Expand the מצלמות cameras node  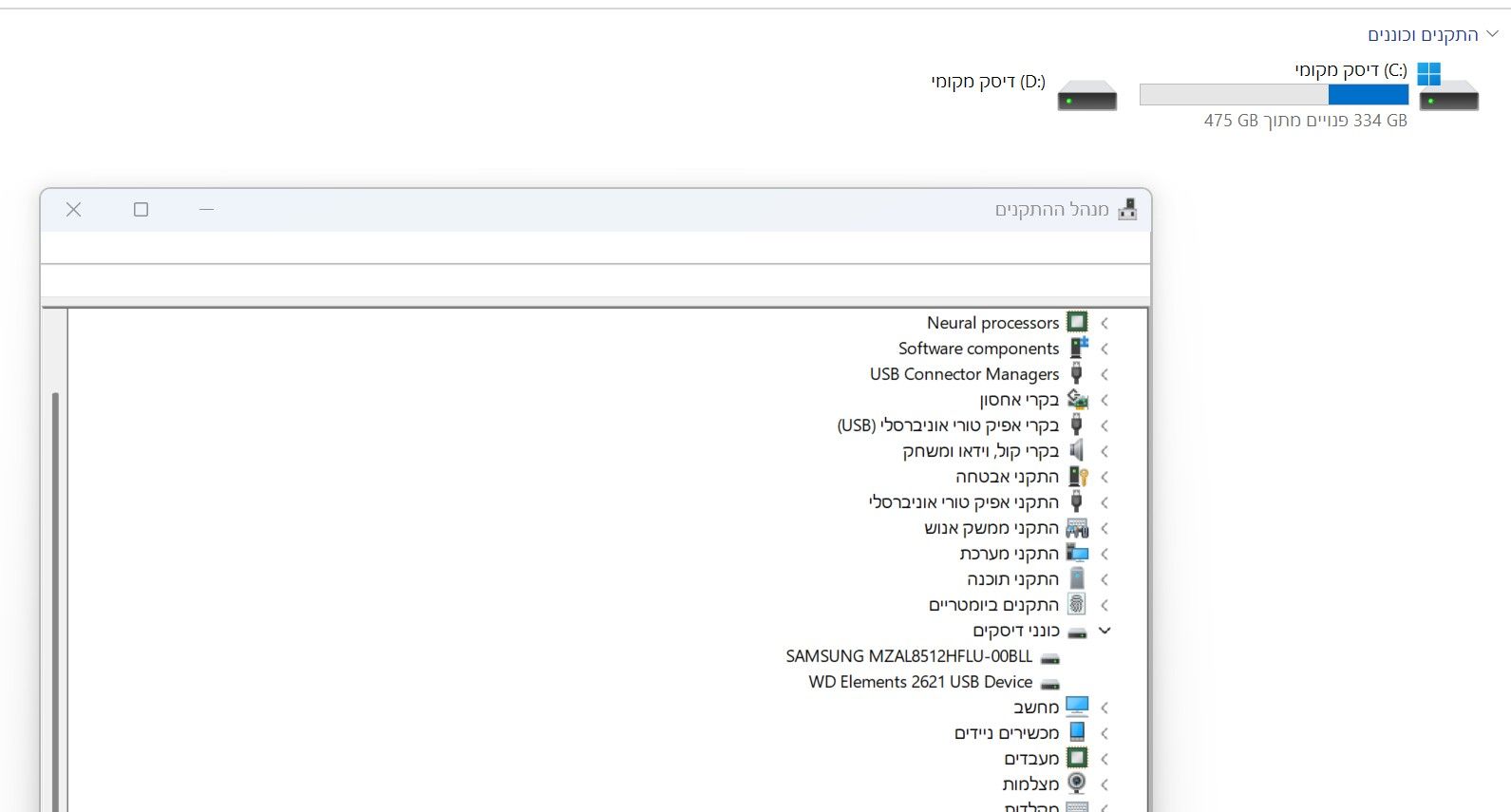tap(1105, 784)
